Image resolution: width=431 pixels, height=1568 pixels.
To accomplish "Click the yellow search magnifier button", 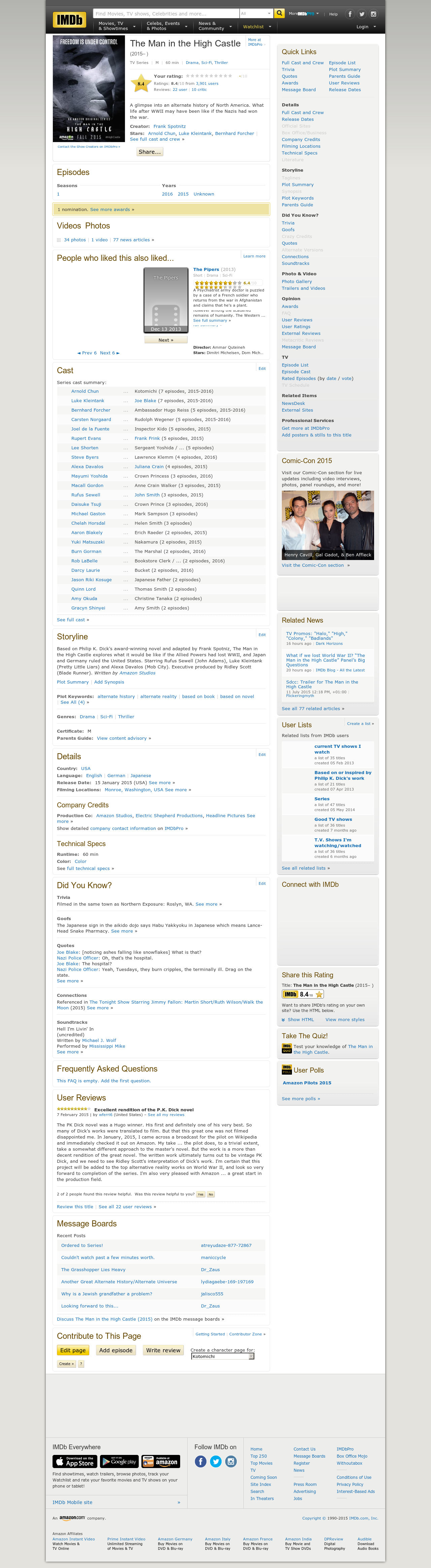I will click(279, 13).
